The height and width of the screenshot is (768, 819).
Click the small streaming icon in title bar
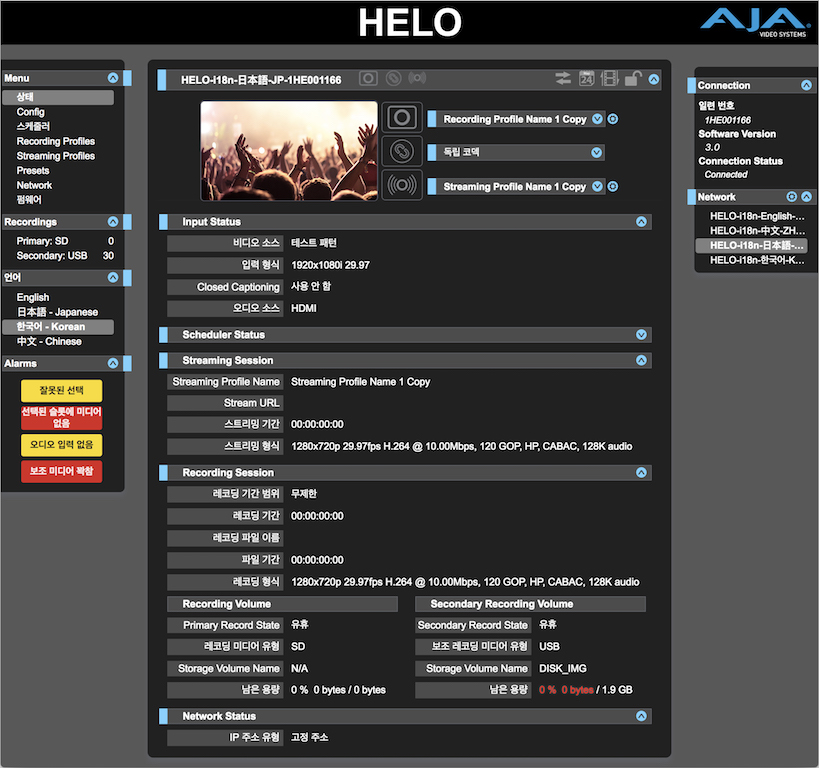(x=417, y=78)
